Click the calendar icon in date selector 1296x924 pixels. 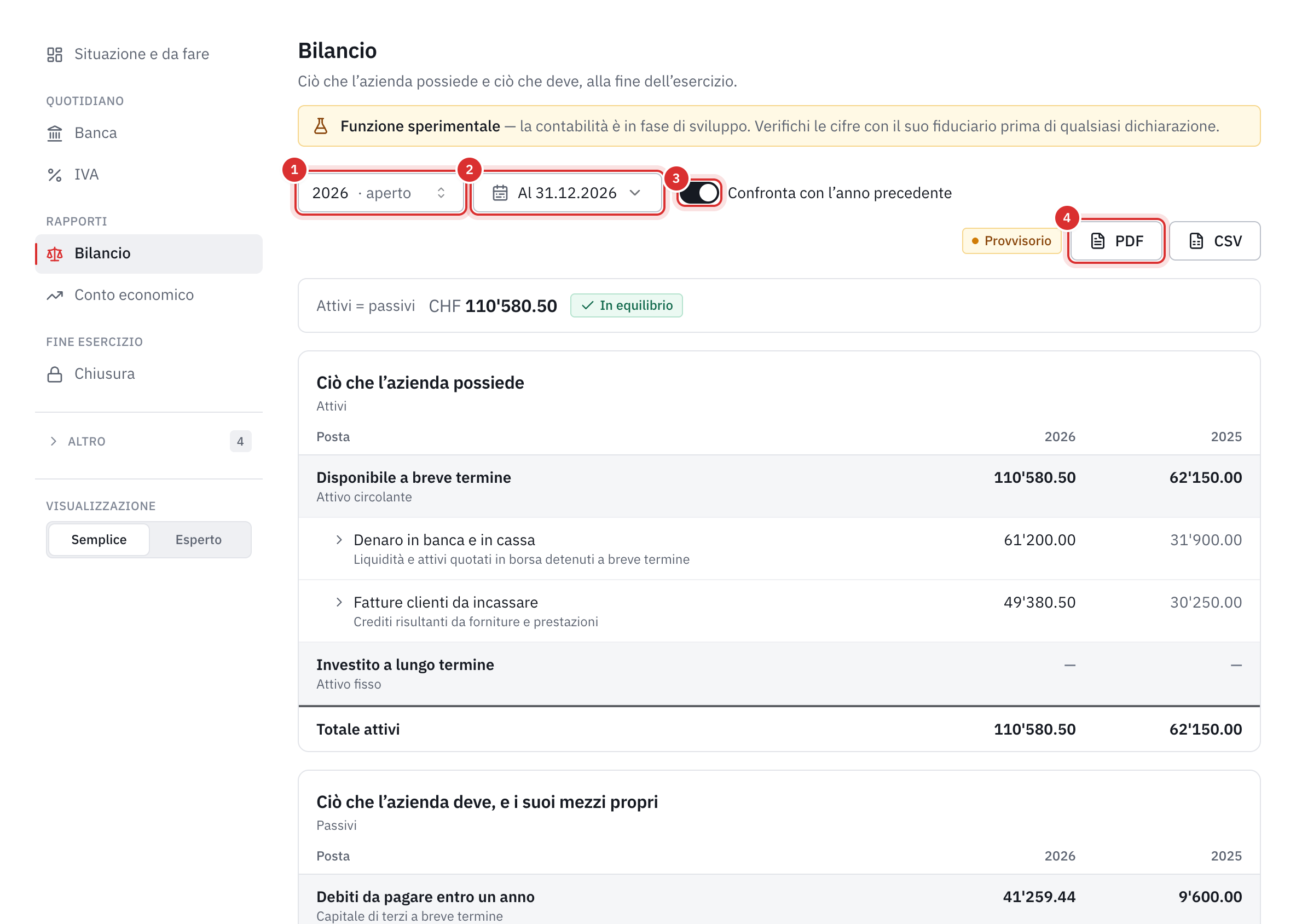[x=500, y=193]
